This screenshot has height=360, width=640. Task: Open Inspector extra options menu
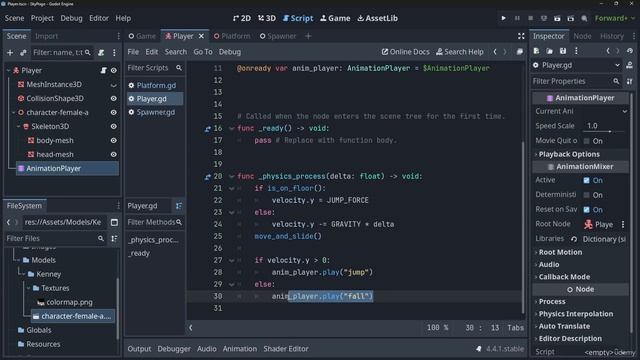[x=576, y=51]
